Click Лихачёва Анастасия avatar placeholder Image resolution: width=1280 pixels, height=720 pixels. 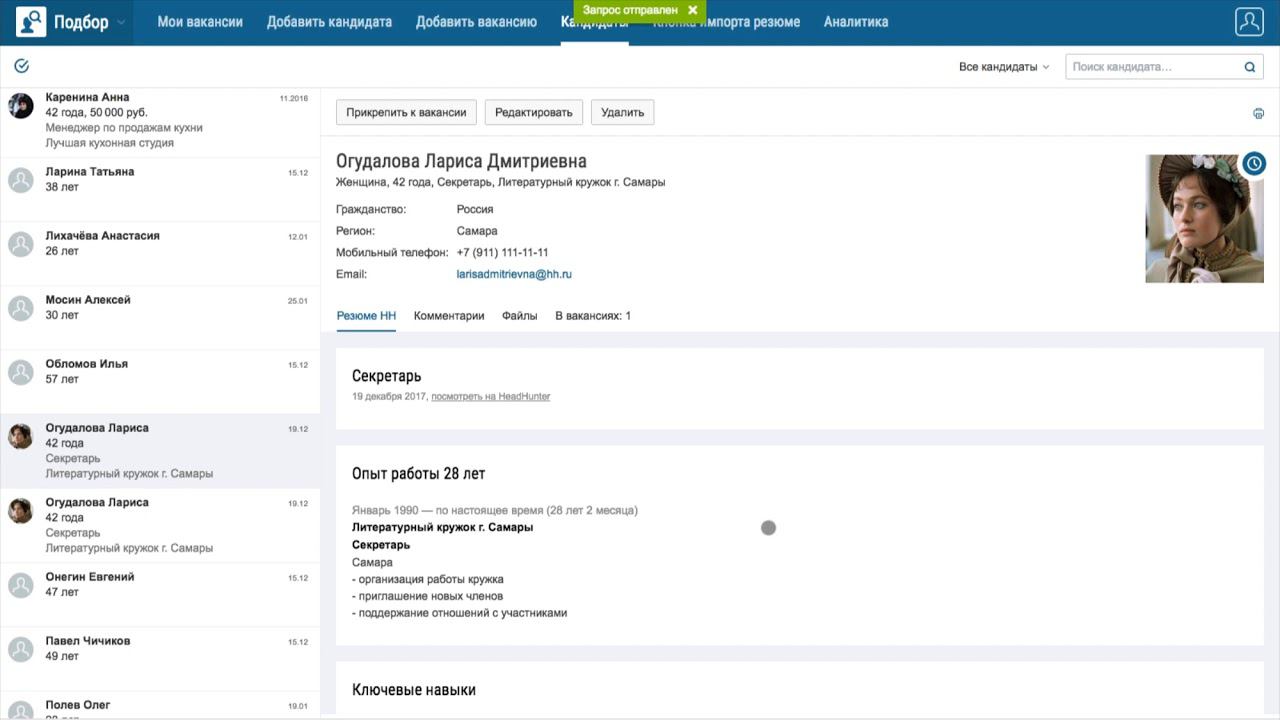coord(21,244)
